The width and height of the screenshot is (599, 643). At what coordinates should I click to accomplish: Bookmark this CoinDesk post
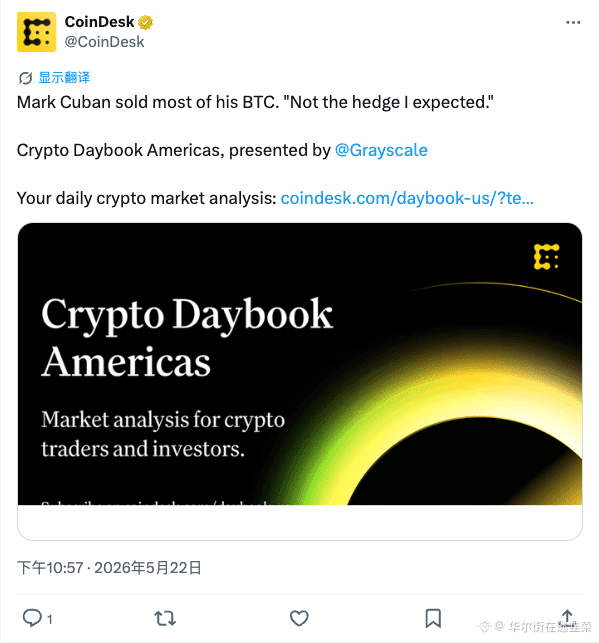(433, 618)
